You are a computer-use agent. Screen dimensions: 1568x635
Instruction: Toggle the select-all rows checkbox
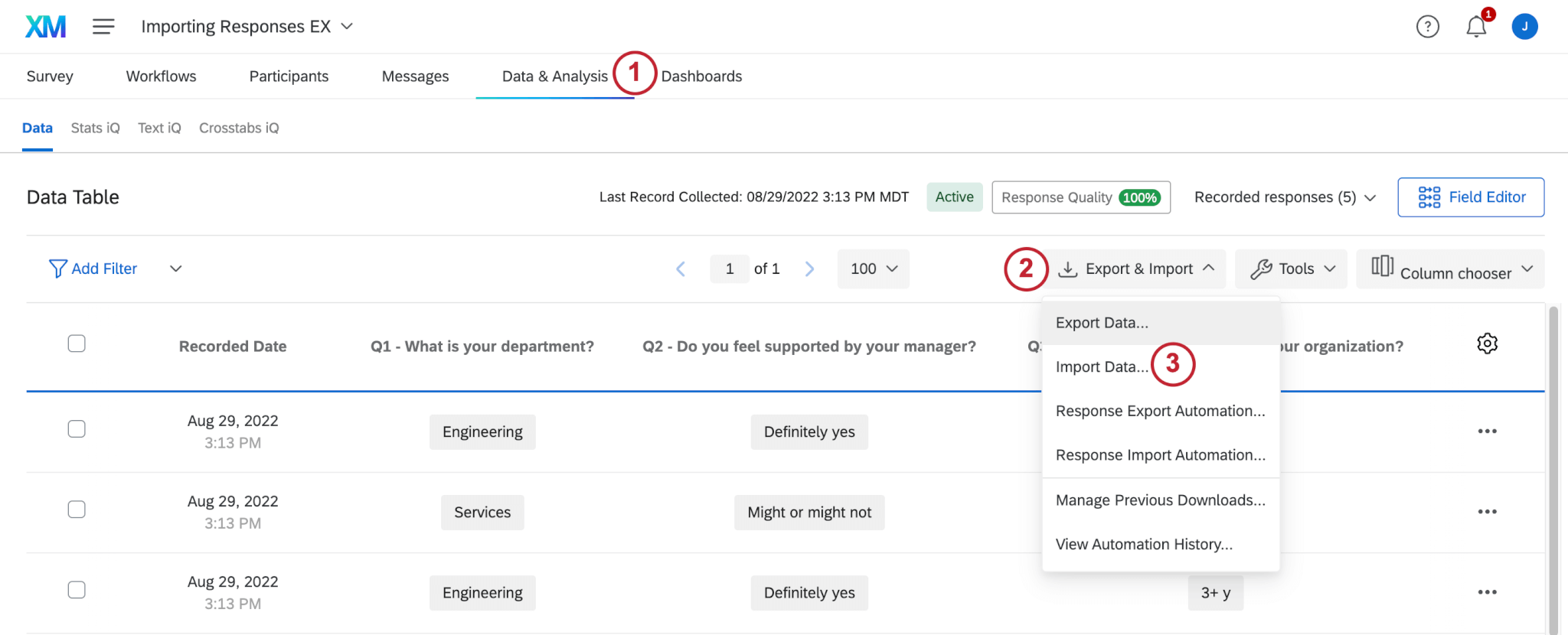click(x=77, y=344)
